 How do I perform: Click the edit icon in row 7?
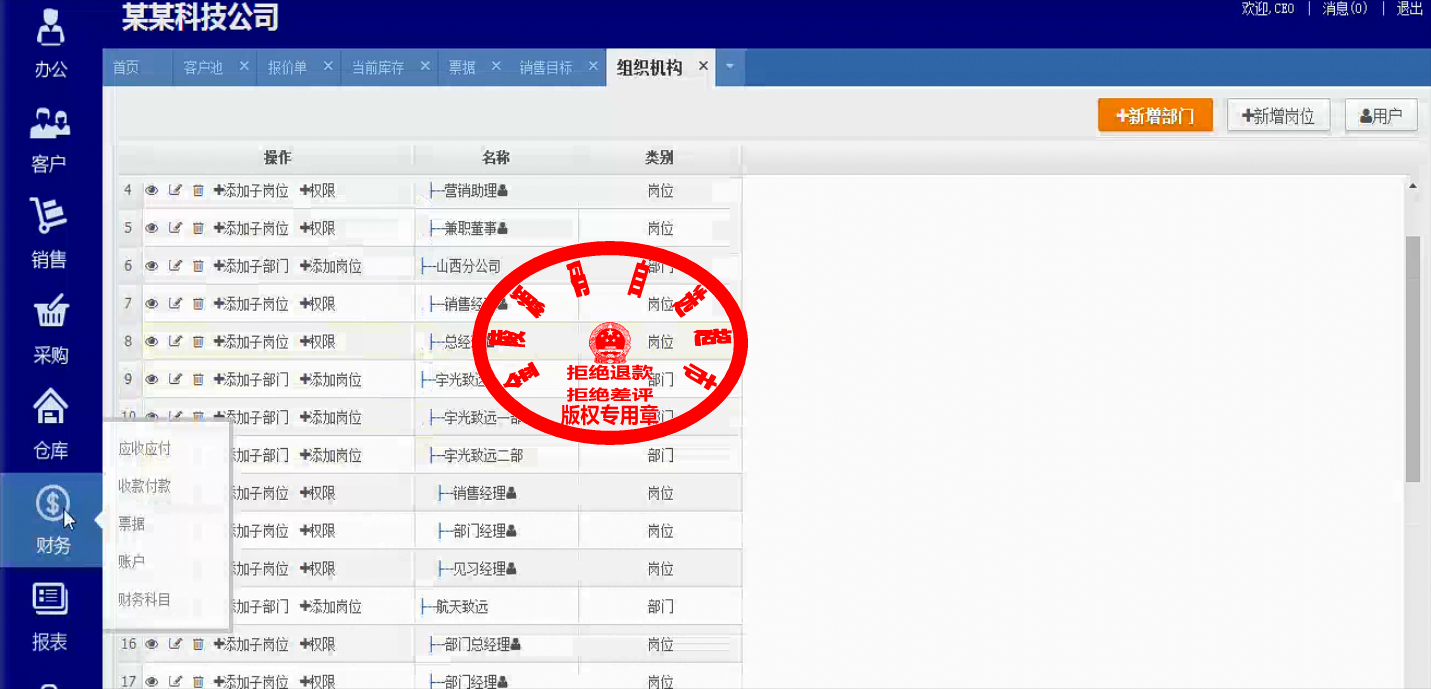(x=175, y=304)
